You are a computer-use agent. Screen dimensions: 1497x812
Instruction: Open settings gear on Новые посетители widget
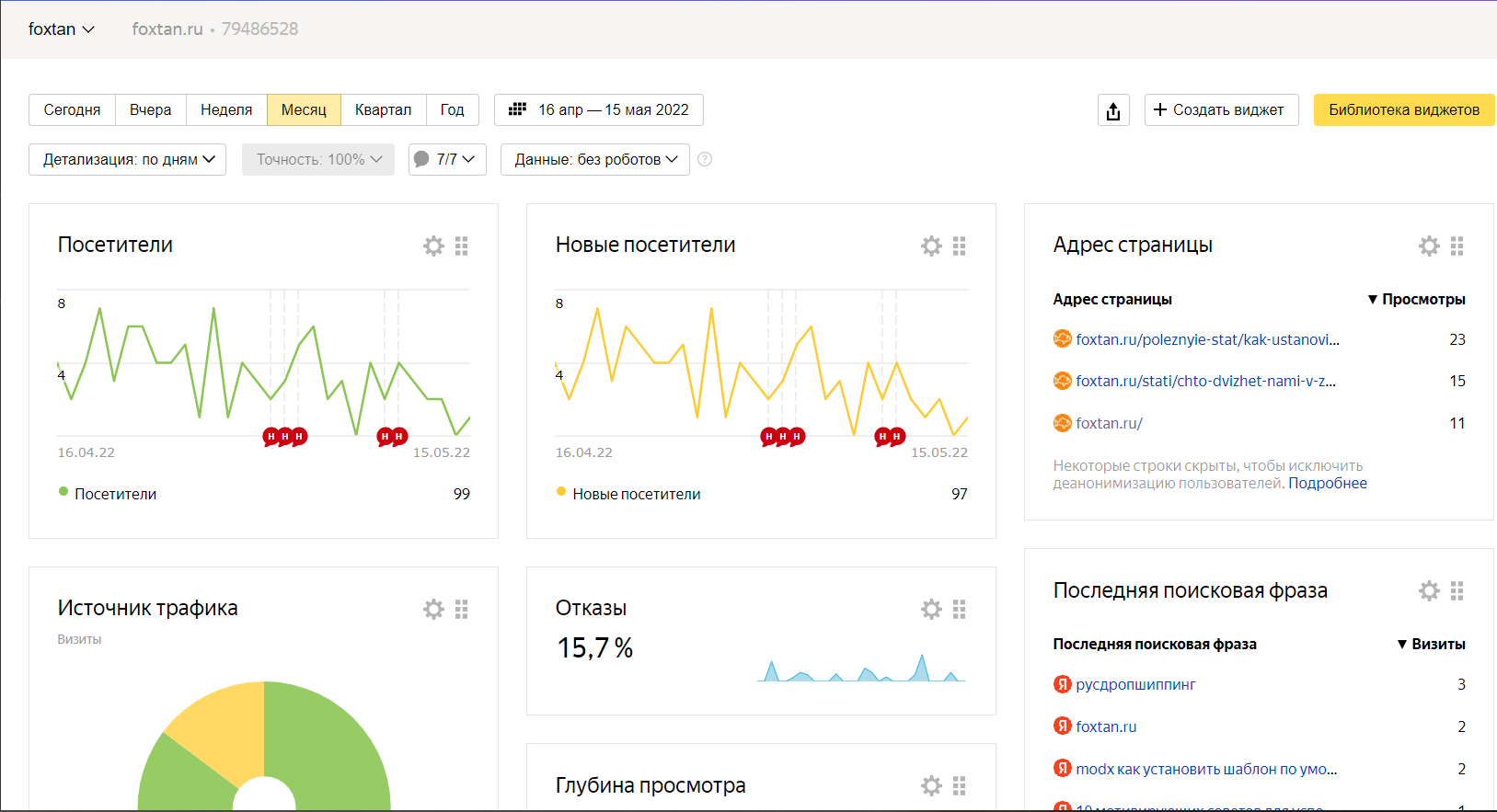pyautogui.click(x=931, y=246)
